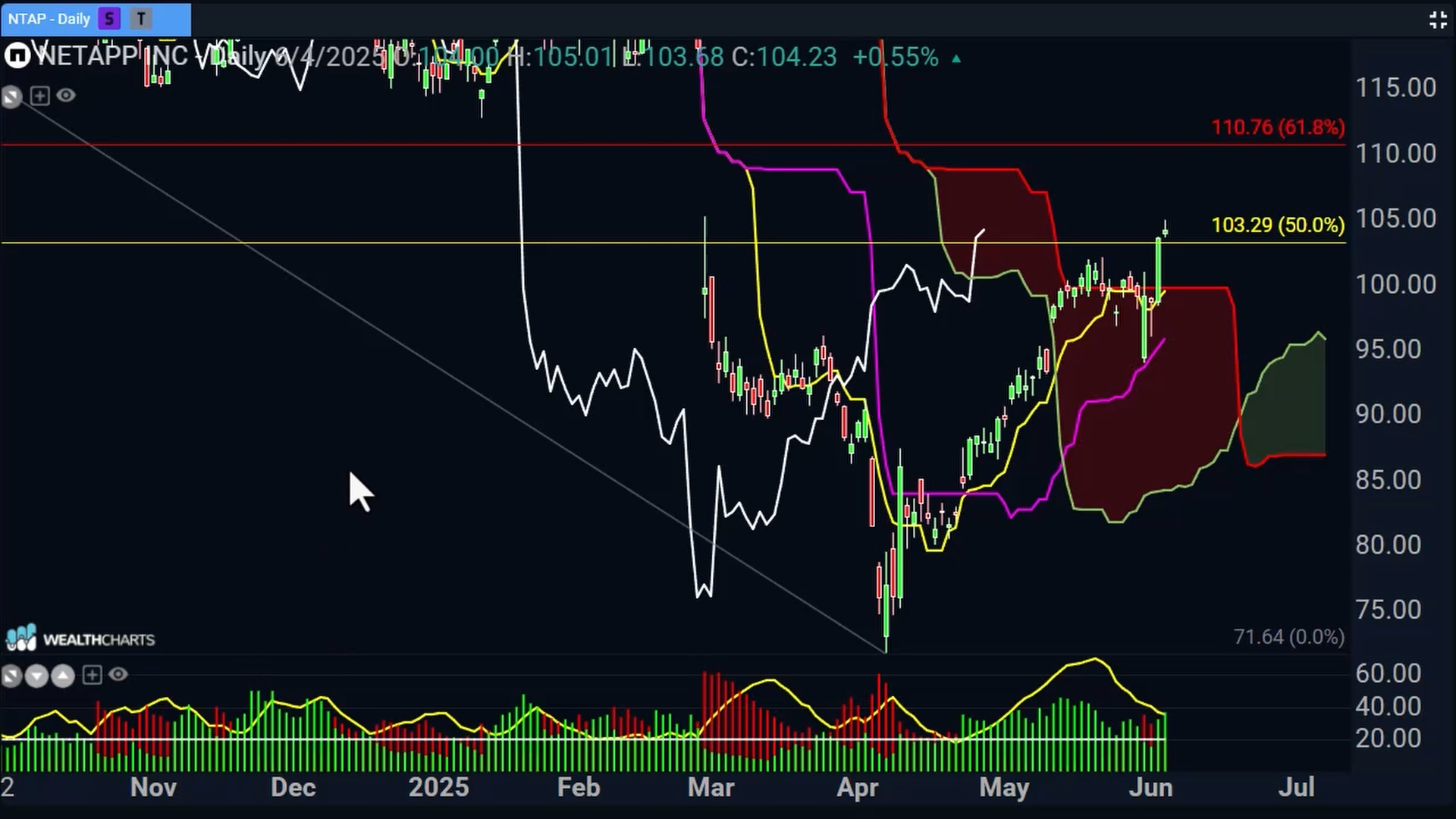
Task: Click the Apr label on time axis
Action: point(858,787)
